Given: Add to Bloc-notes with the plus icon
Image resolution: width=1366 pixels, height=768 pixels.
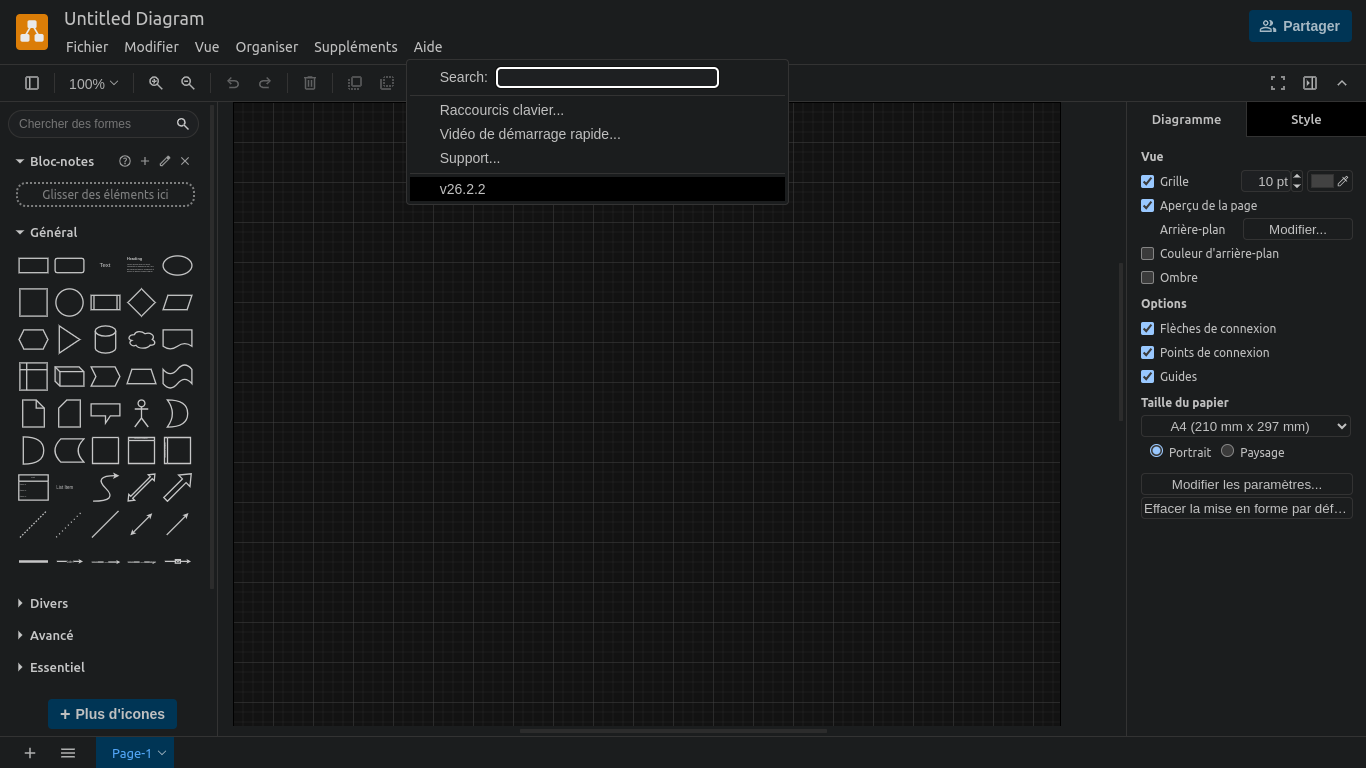Looking at the screenshot, I should click(x=145, y=161).
